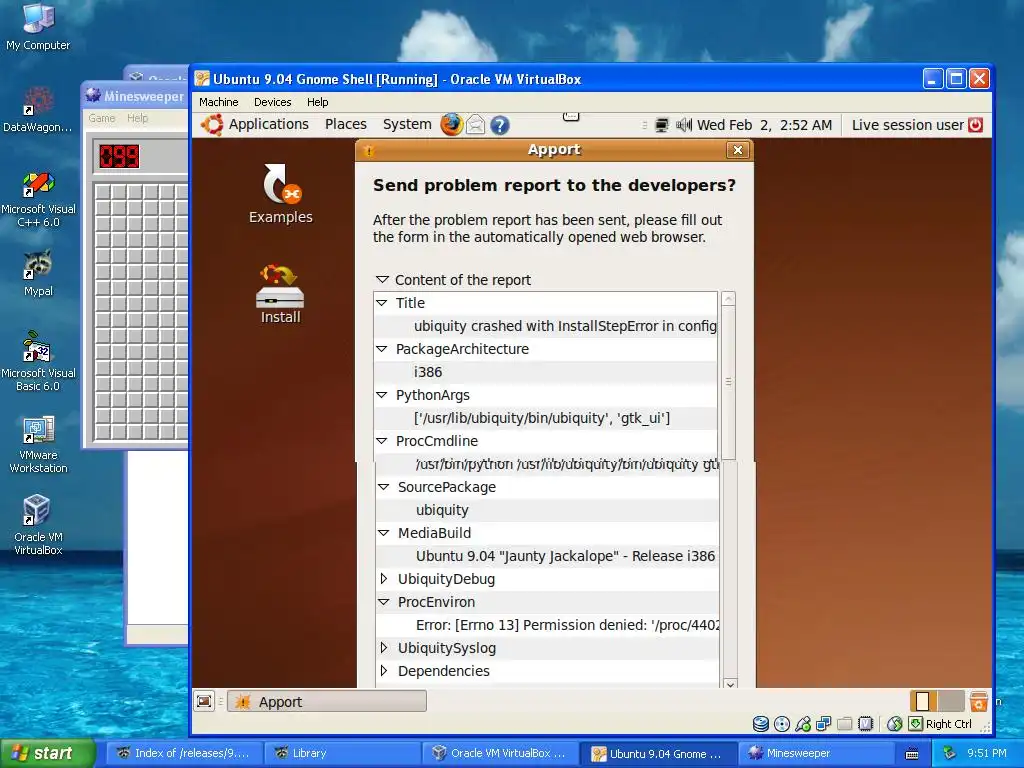Click the VirtualBox hard disk activity icon

(761, 724)
